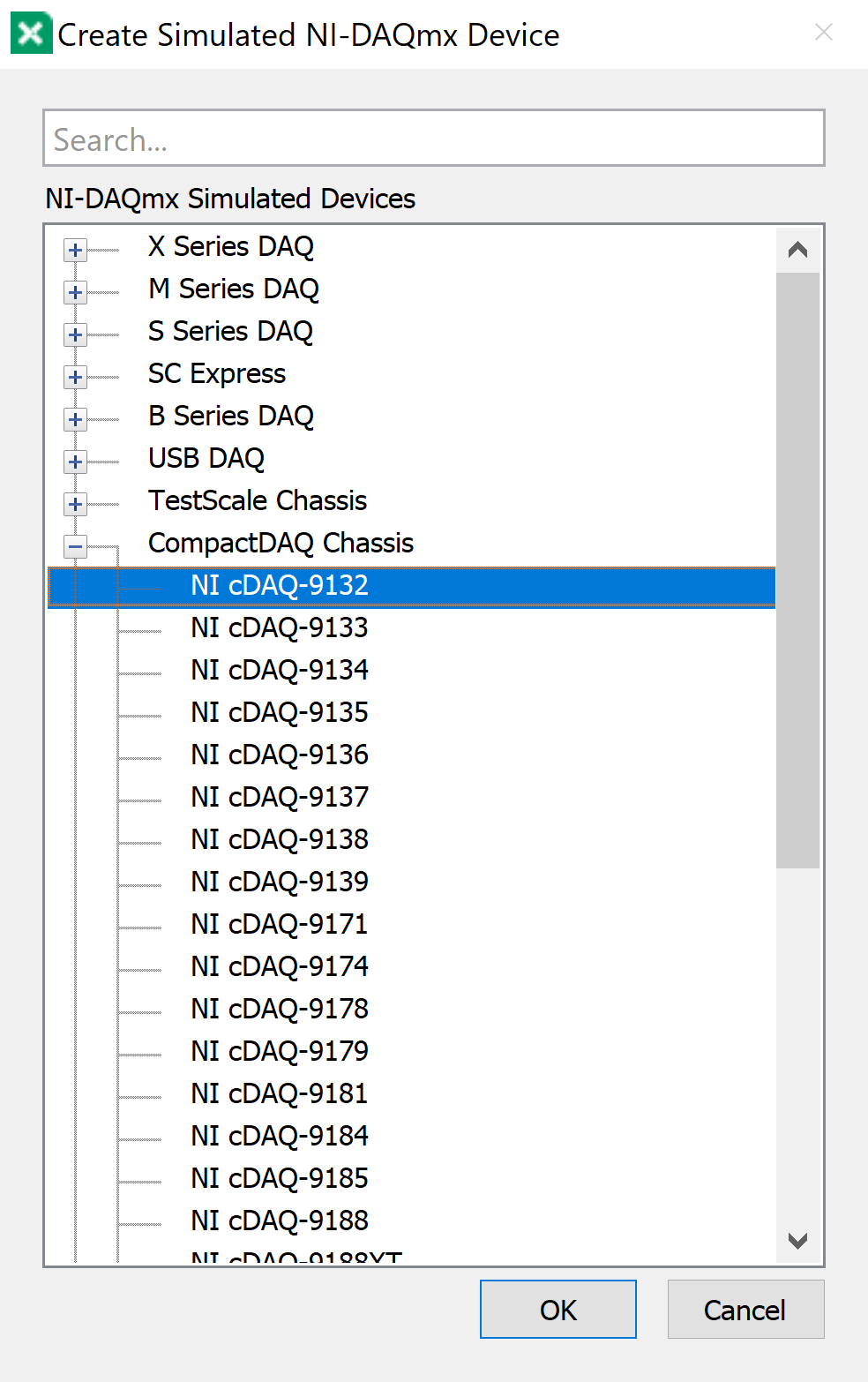This screenshot has width=868, height=1382.
Task: Cancel the simulated device creation
Action: [745, 1310]
